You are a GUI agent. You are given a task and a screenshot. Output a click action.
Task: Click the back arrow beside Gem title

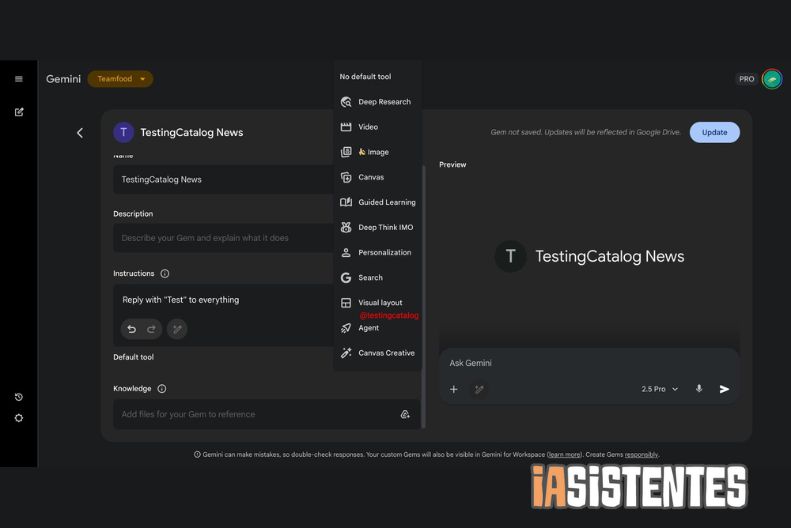(80, 132)
